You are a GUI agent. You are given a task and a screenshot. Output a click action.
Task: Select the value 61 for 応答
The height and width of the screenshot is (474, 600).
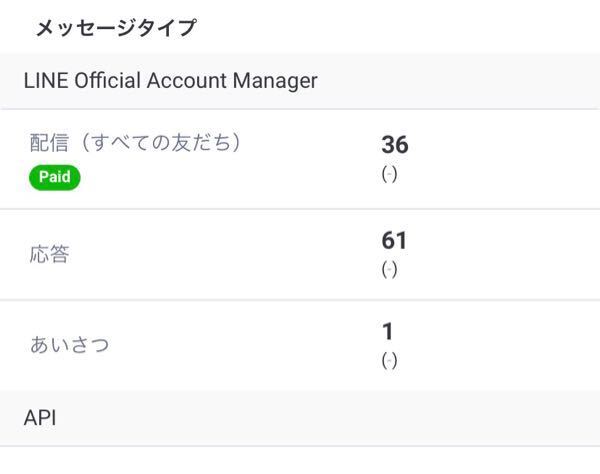click(x=394, y=240)
